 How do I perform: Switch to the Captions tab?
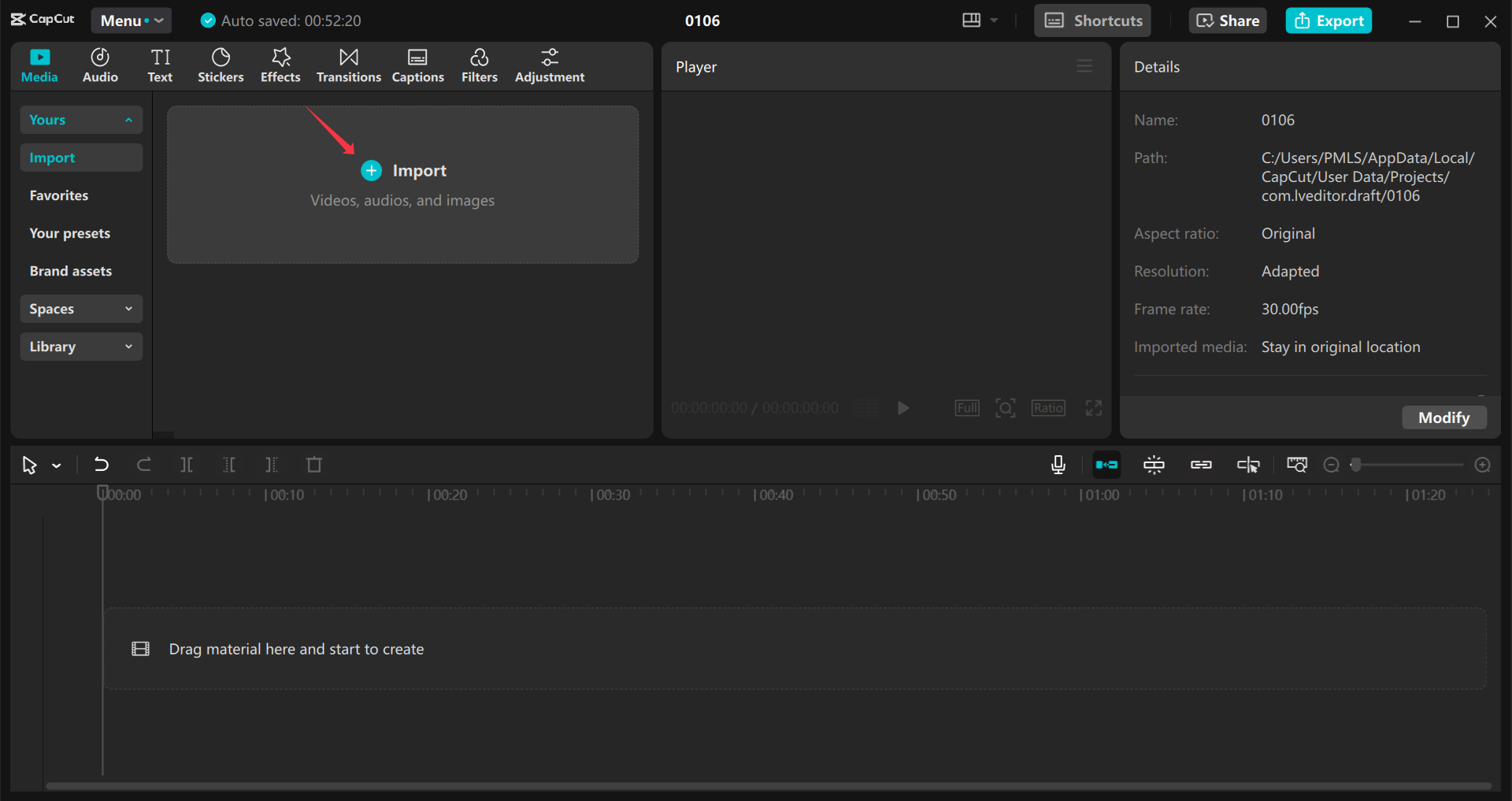[x=417, y=65]
